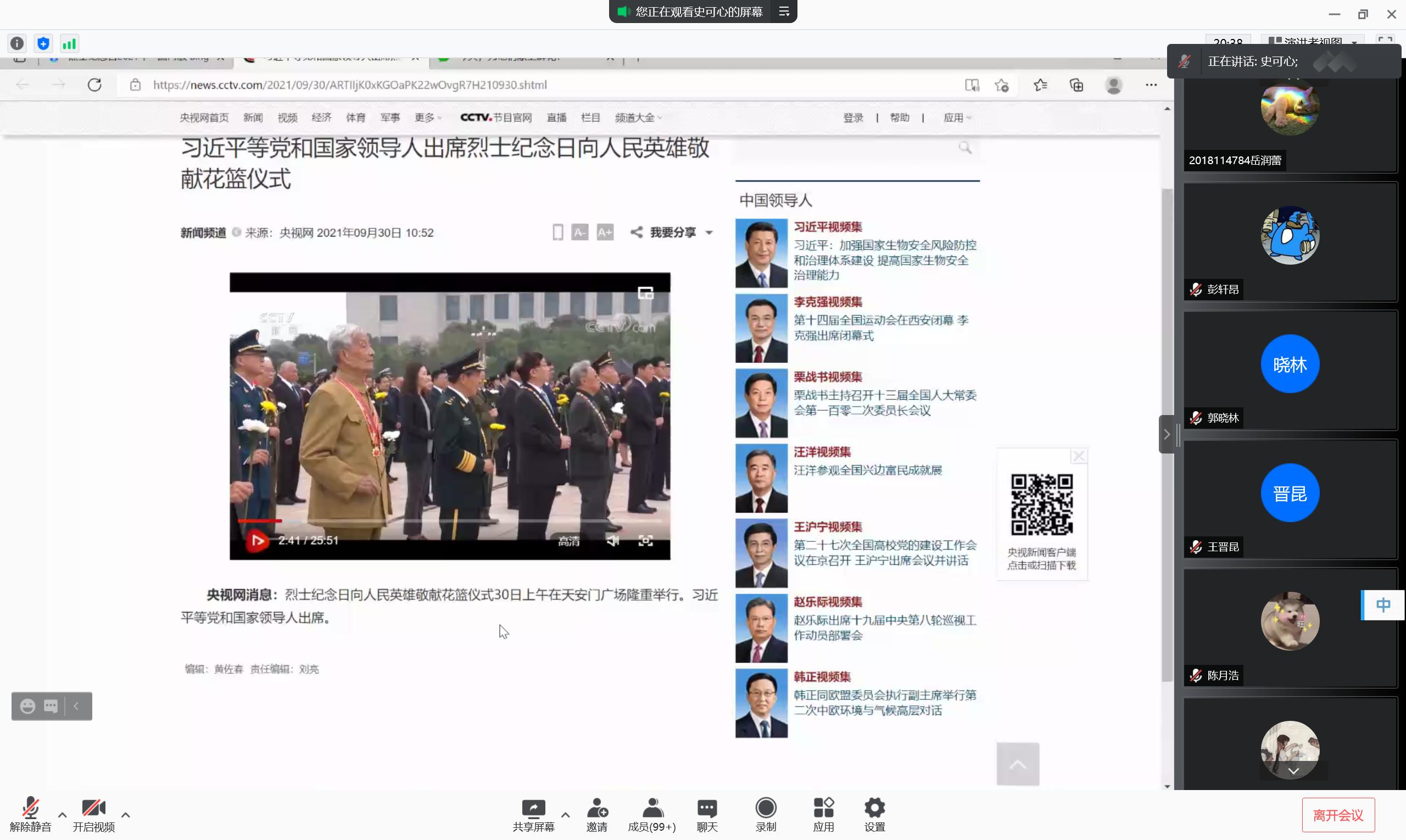
Task: Open the meeting info icon
Action: point(17,43)
